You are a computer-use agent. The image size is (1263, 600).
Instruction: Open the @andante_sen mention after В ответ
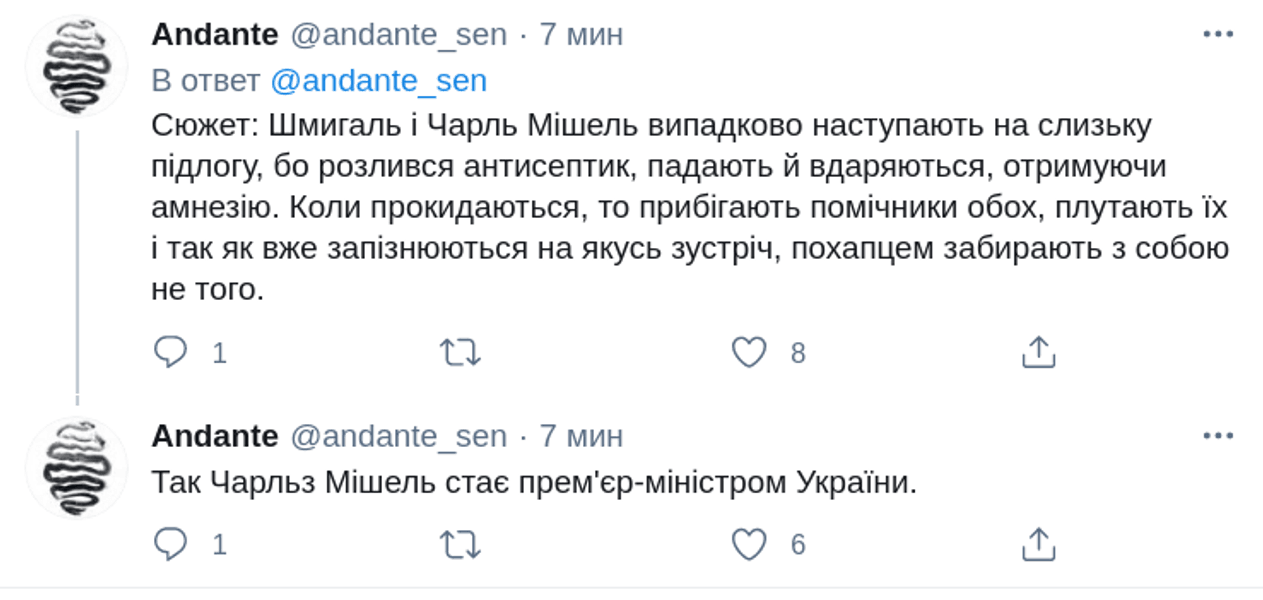(378, 81)
